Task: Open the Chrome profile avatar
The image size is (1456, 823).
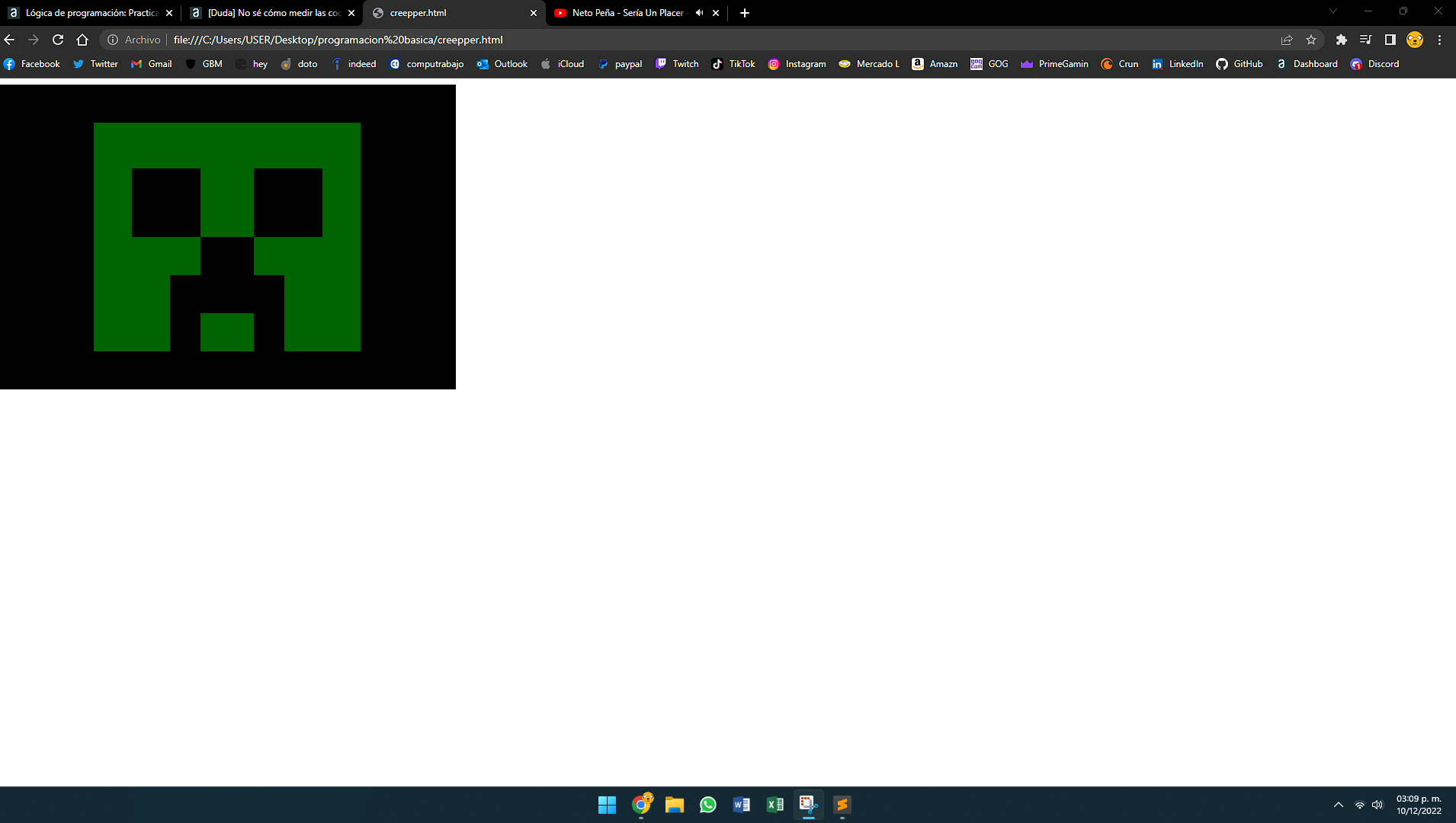Action: (x=1415, y=40)
